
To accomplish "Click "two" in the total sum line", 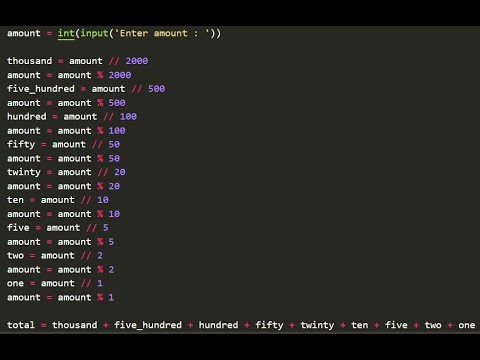I will pyautogui.click(x=433, y=325).
